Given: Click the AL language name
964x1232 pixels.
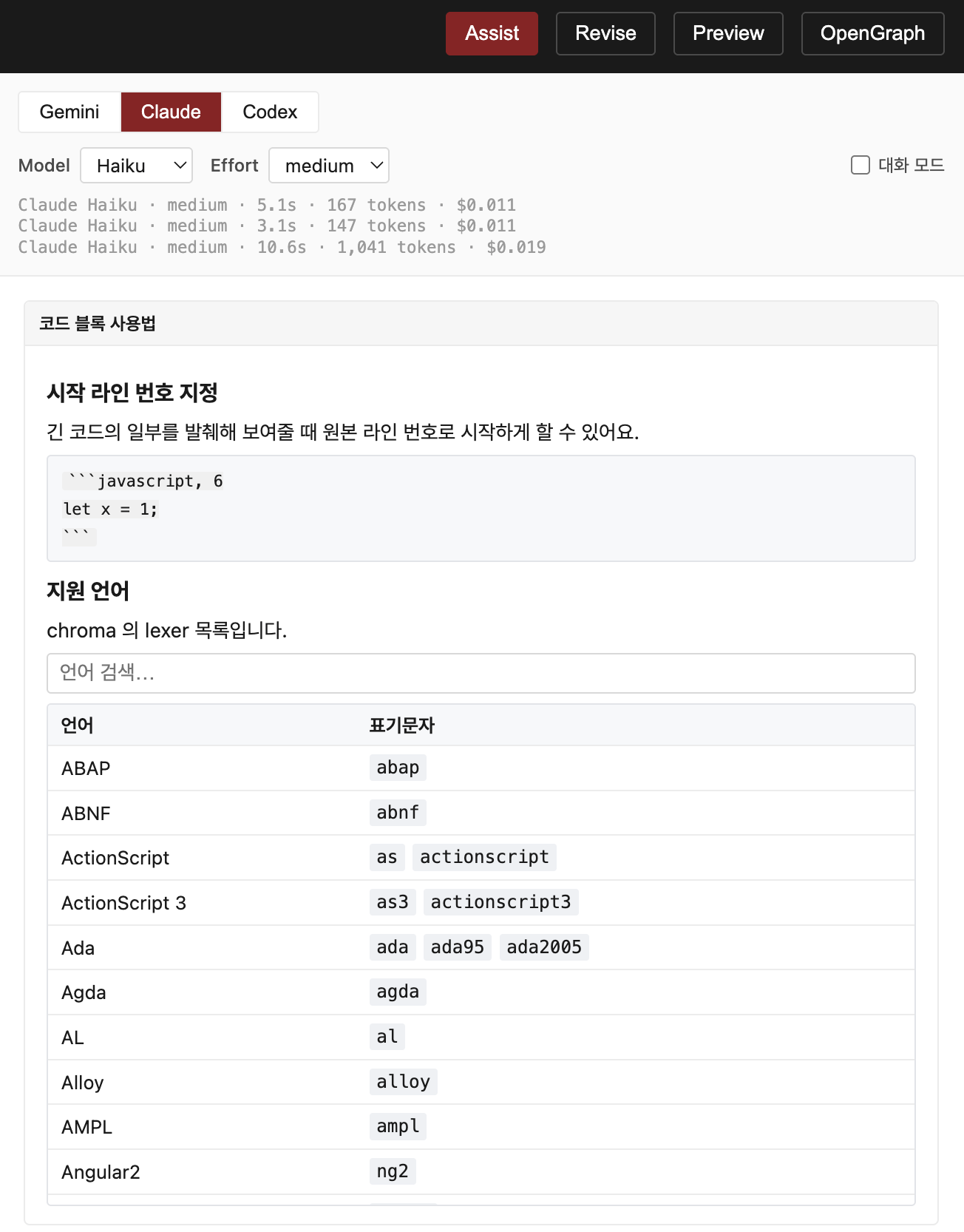Looking at the screenshot, I should click(73, 1038).
